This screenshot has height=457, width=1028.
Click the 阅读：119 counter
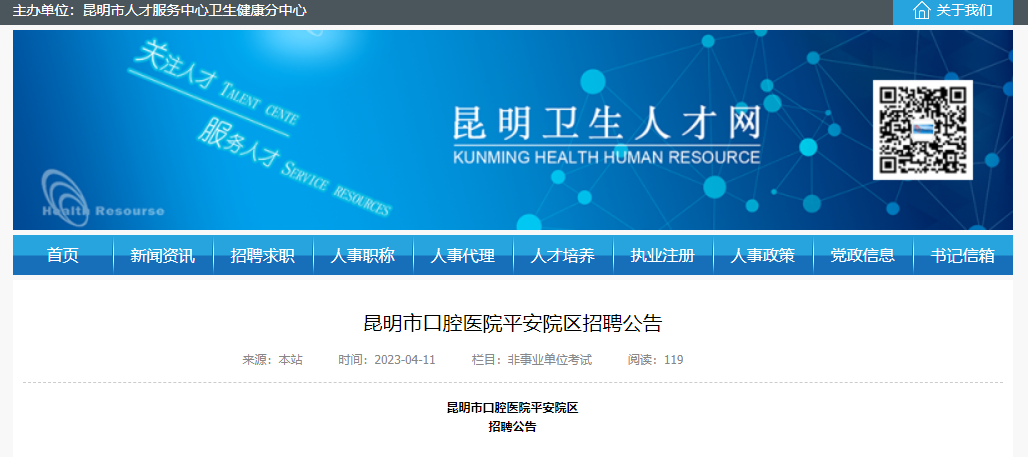click(x=656, y=360)
